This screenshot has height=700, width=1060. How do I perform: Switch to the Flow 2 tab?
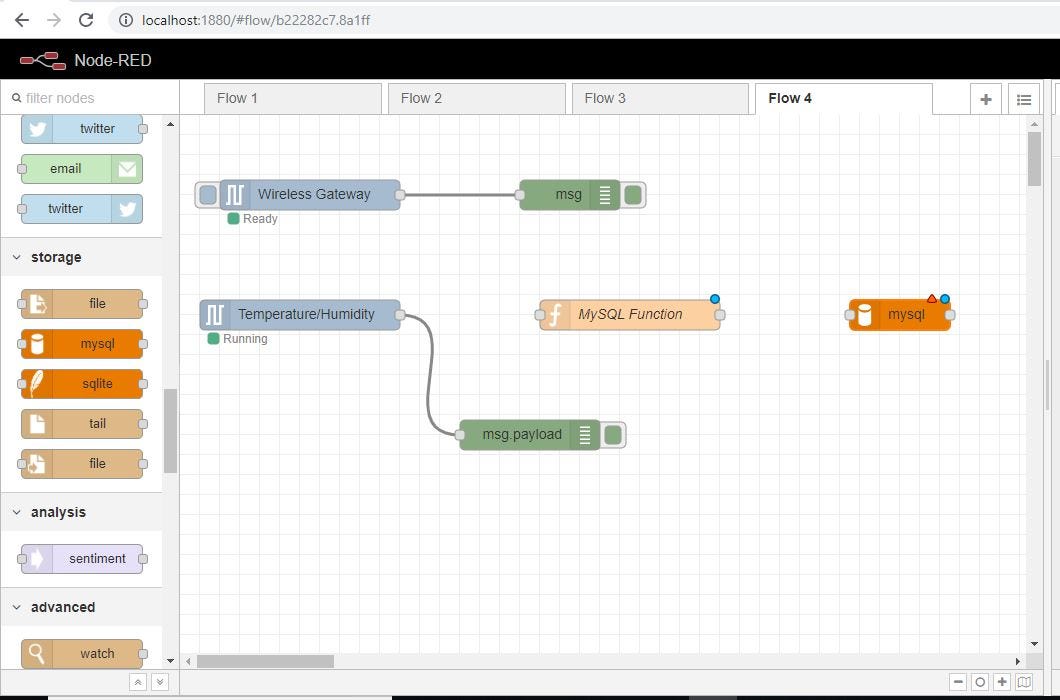pos(477,99)
